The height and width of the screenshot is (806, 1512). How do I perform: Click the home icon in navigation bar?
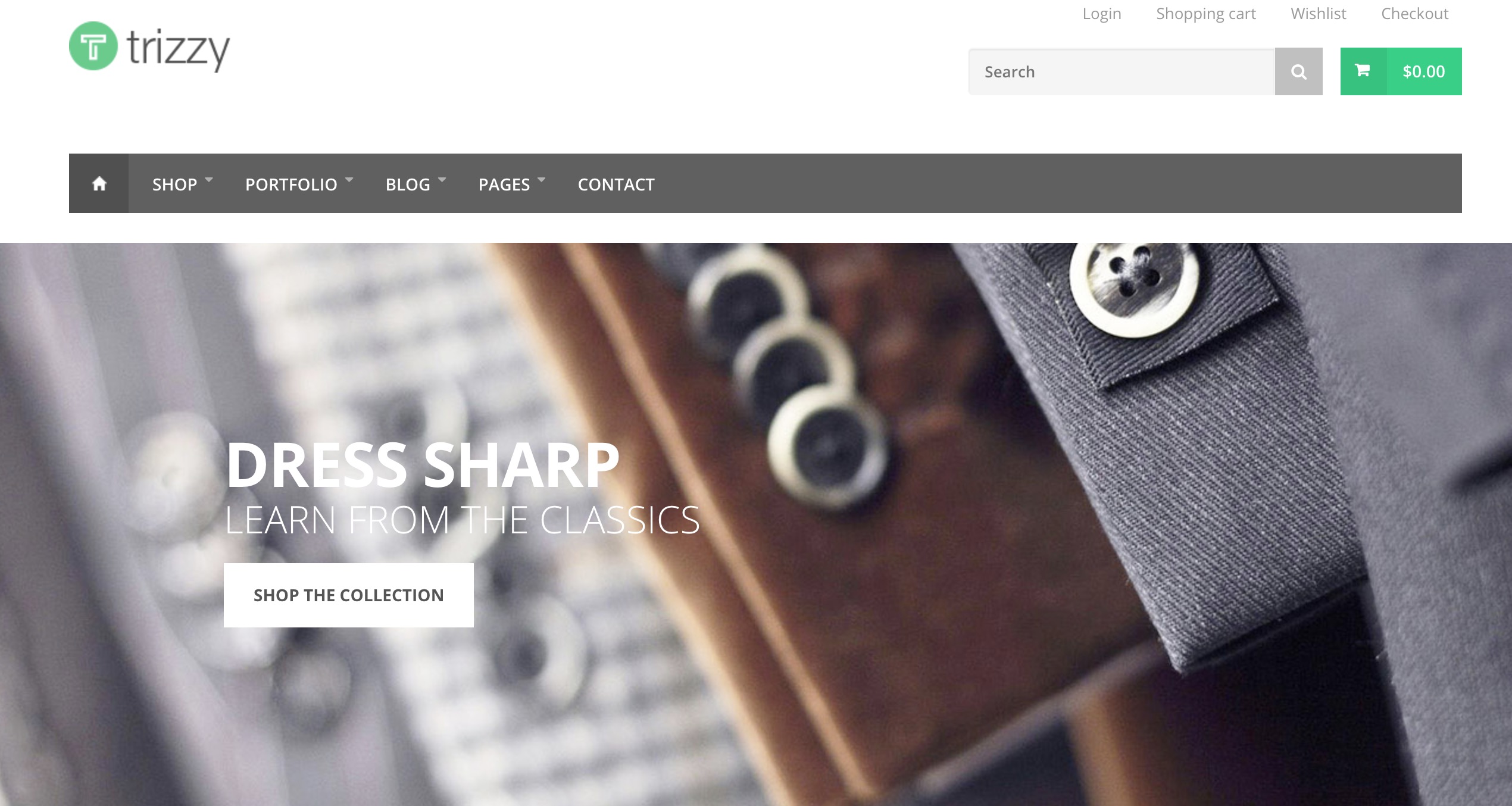pyautogui.click(x=99, y=183)
